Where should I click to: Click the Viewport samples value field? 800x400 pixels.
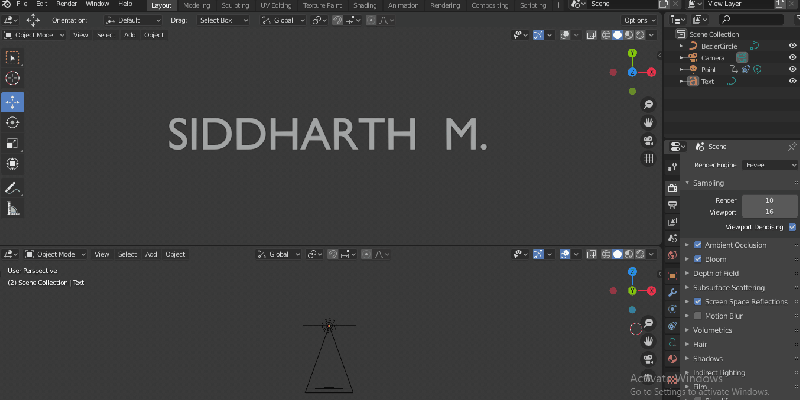pyautogui.click(x=769, y=212)
